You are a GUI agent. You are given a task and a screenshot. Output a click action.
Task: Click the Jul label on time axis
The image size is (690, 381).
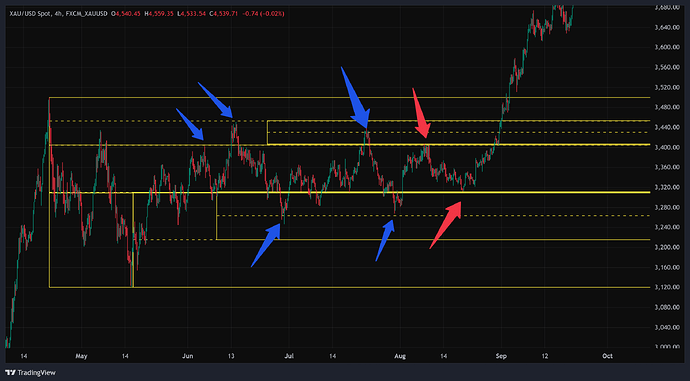click(289, 356)
